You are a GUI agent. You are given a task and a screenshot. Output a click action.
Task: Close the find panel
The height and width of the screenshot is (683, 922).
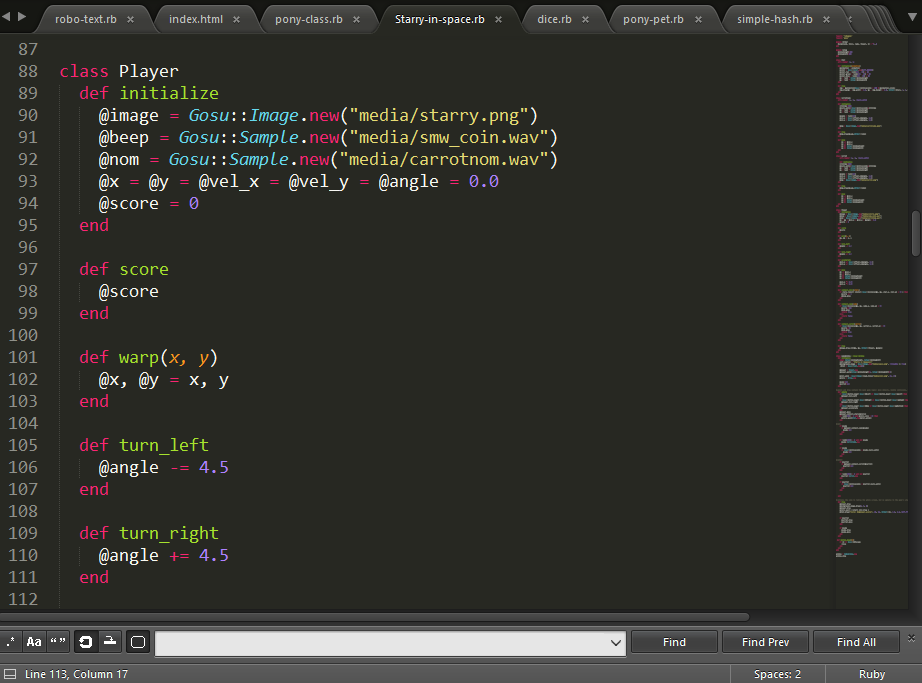pyautogui.click(x=911, y=638)
